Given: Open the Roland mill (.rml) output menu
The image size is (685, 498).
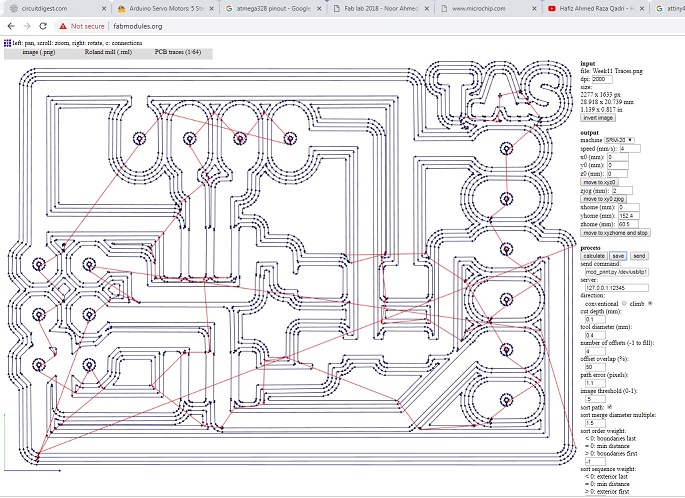Looking at the screenshot, I should click(x=108, y=52).
